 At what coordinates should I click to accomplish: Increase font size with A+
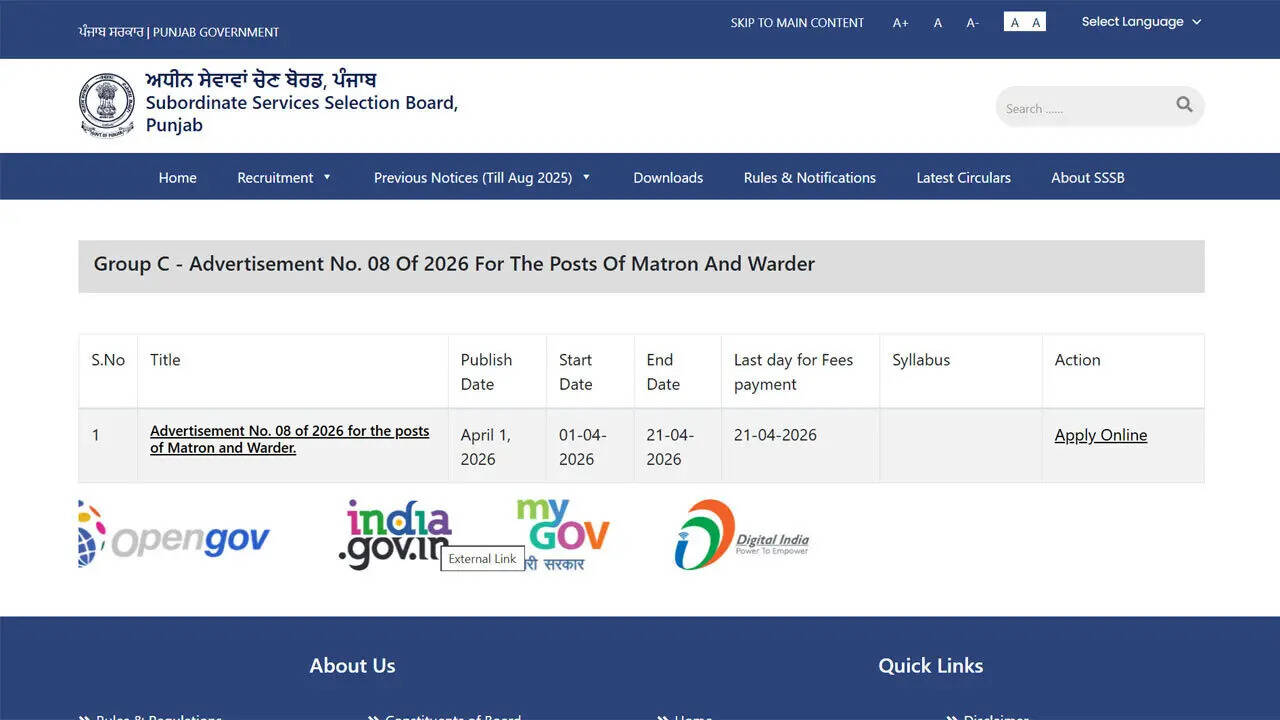(900, 23)
